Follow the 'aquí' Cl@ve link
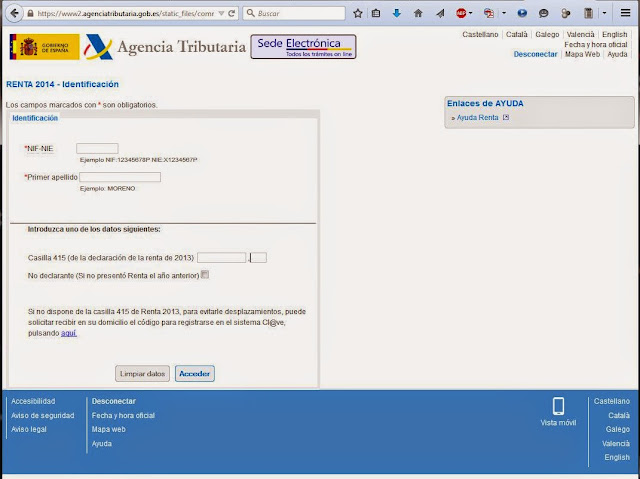Viewport: 640px width, 479px height. 69,333
